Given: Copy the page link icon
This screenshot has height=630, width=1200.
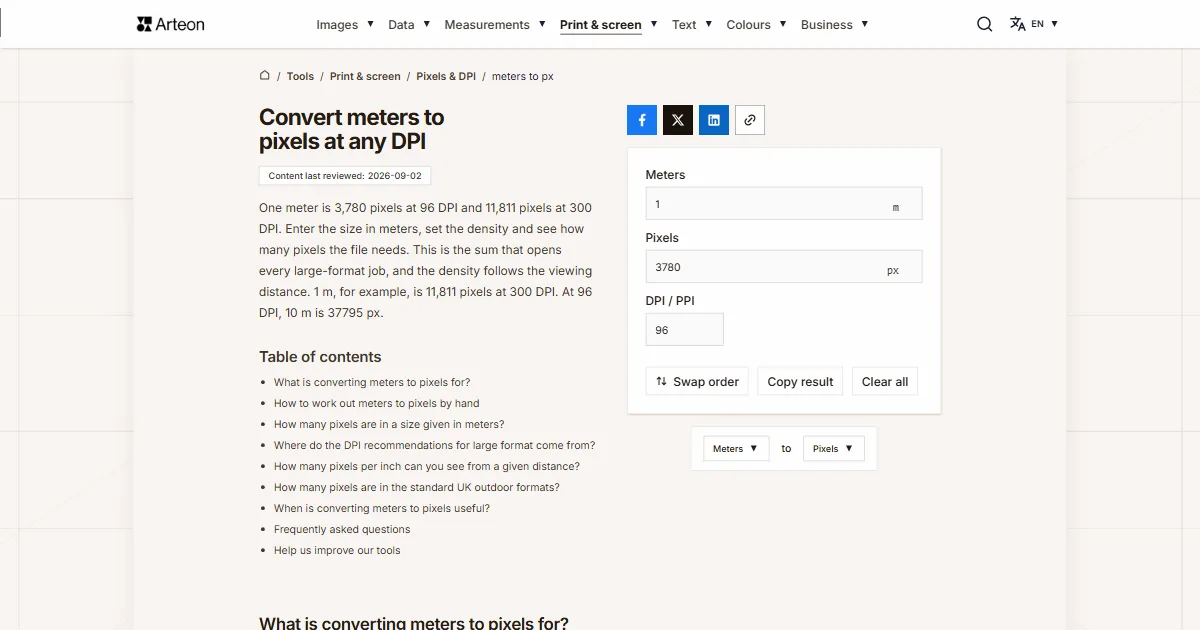Looking at the screenshot, I should click(x=750, y=120).
